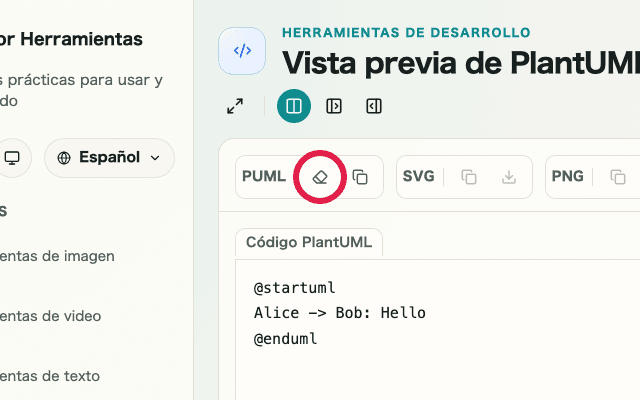
Task: Switch to the left-panel-only layout
Action: (334, 106)
